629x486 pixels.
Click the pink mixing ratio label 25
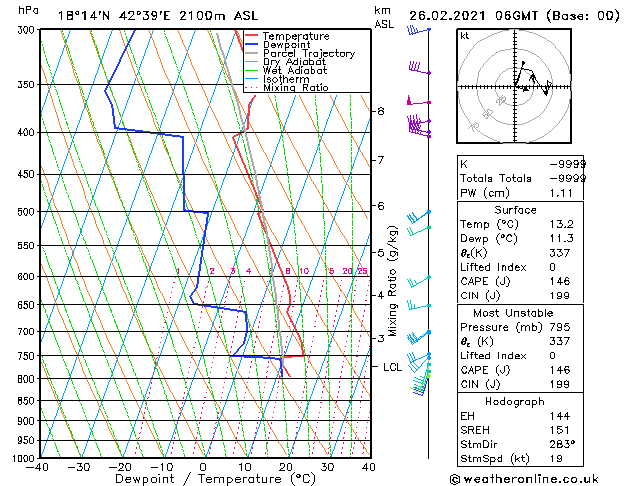pyautogui.click(x=362, y=271)
